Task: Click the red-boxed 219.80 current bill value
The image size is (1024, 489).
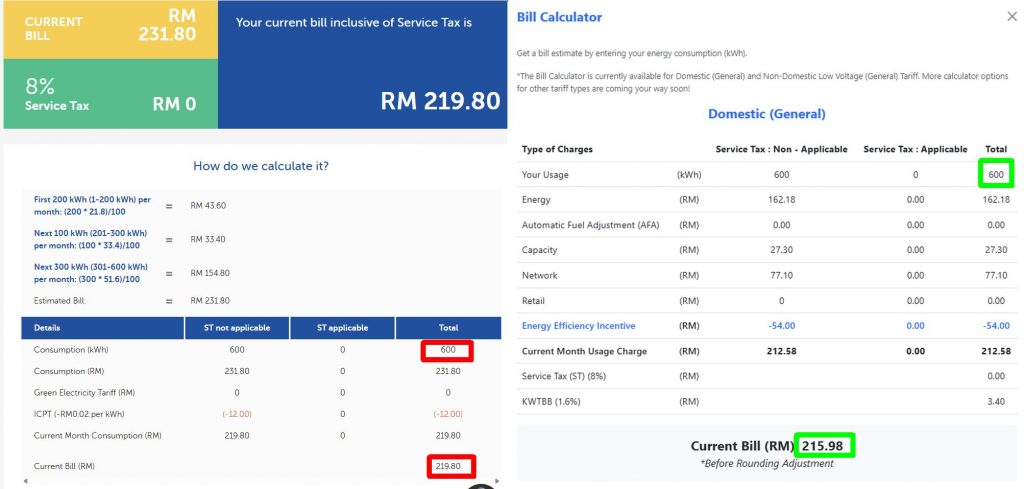Action: [447, 465]
